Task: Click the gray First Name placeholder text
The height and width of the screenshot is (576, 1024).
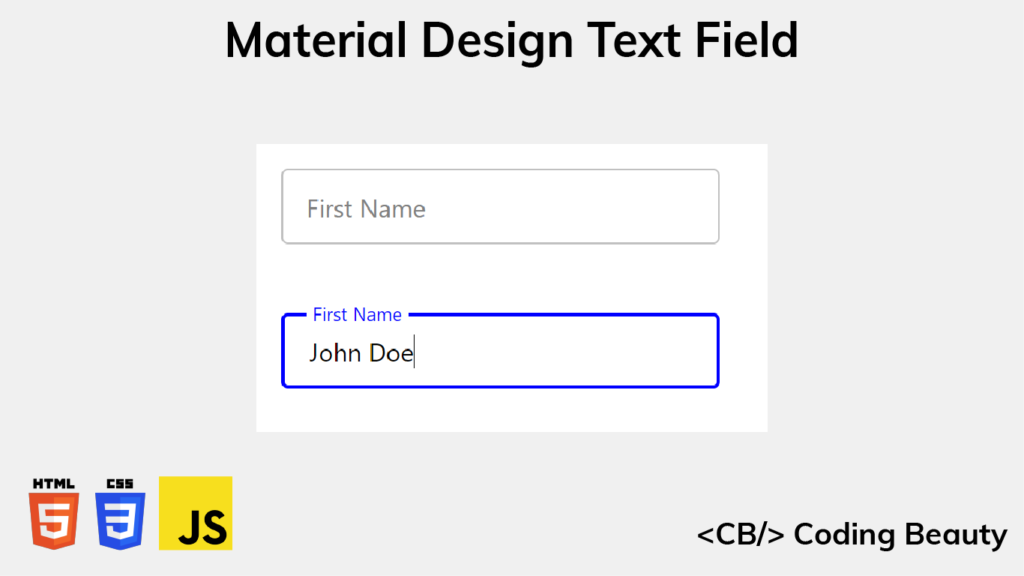Action: (364, 208)
